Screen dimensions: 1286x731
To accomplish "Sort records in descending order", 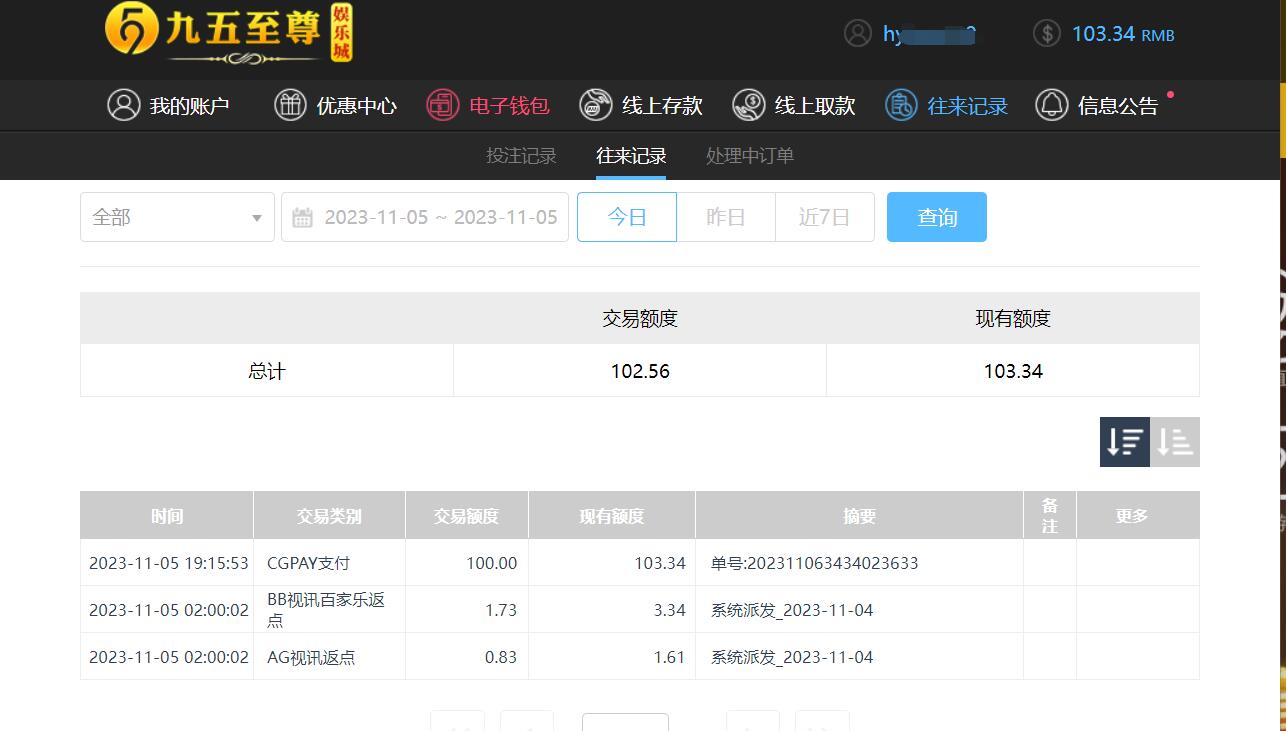I will [x=1125, y=442].
